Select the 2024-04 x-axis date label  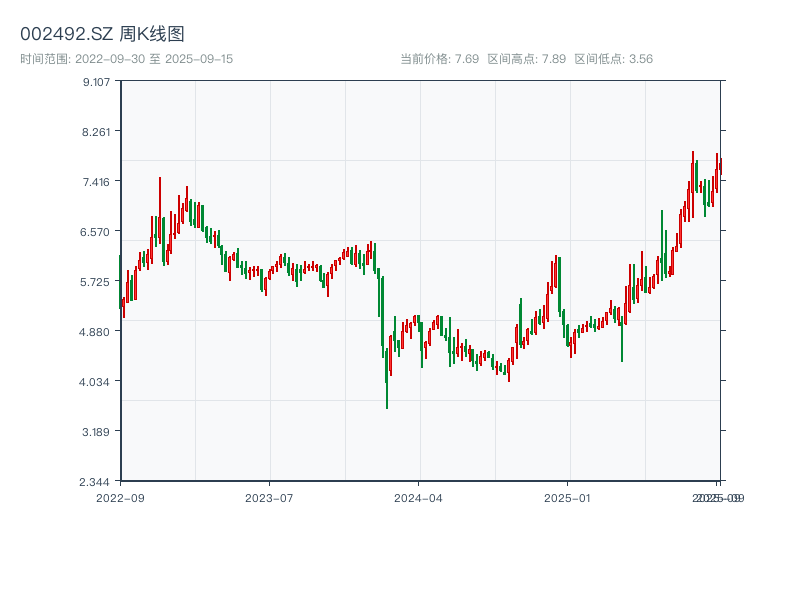coord(419,497)
